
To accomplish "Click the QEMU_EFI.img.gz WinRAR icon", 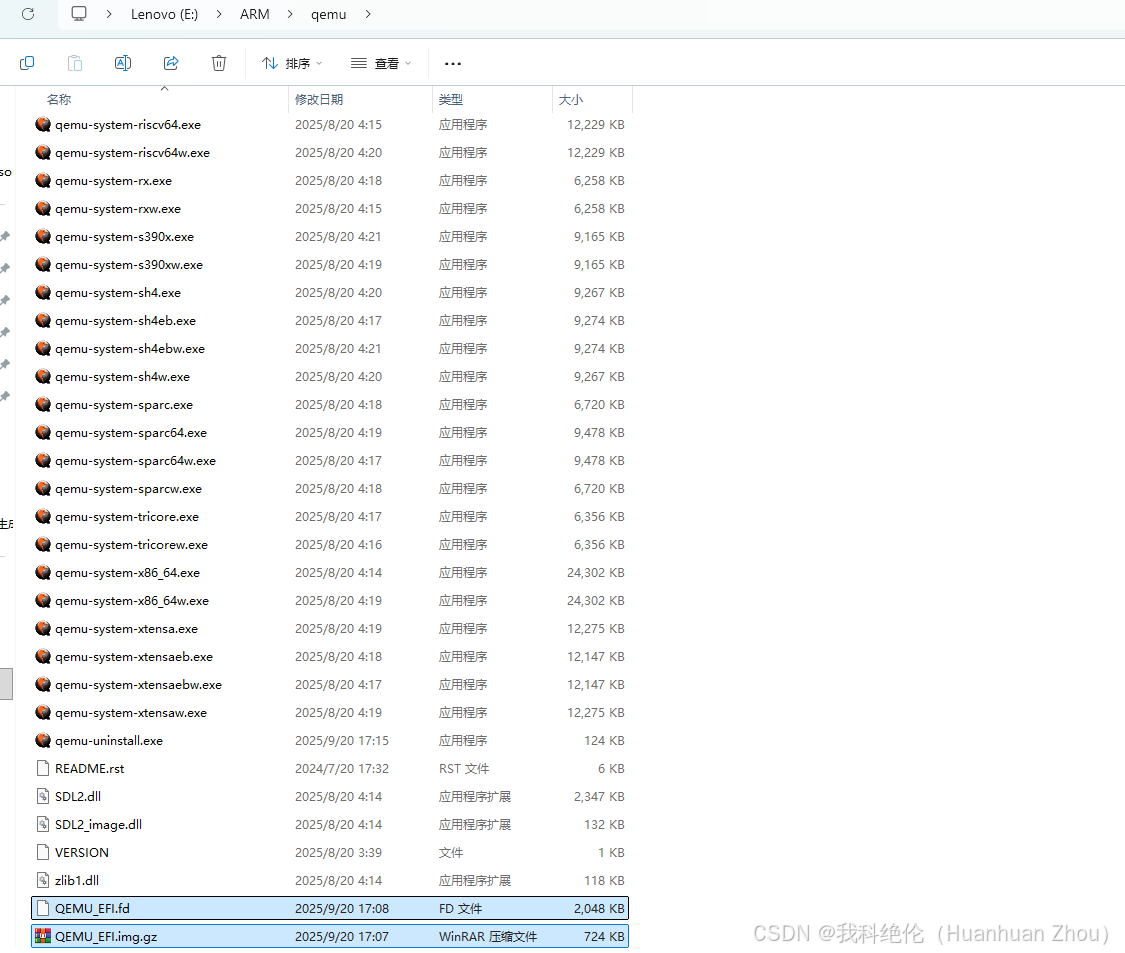I will tap(43, 936).
